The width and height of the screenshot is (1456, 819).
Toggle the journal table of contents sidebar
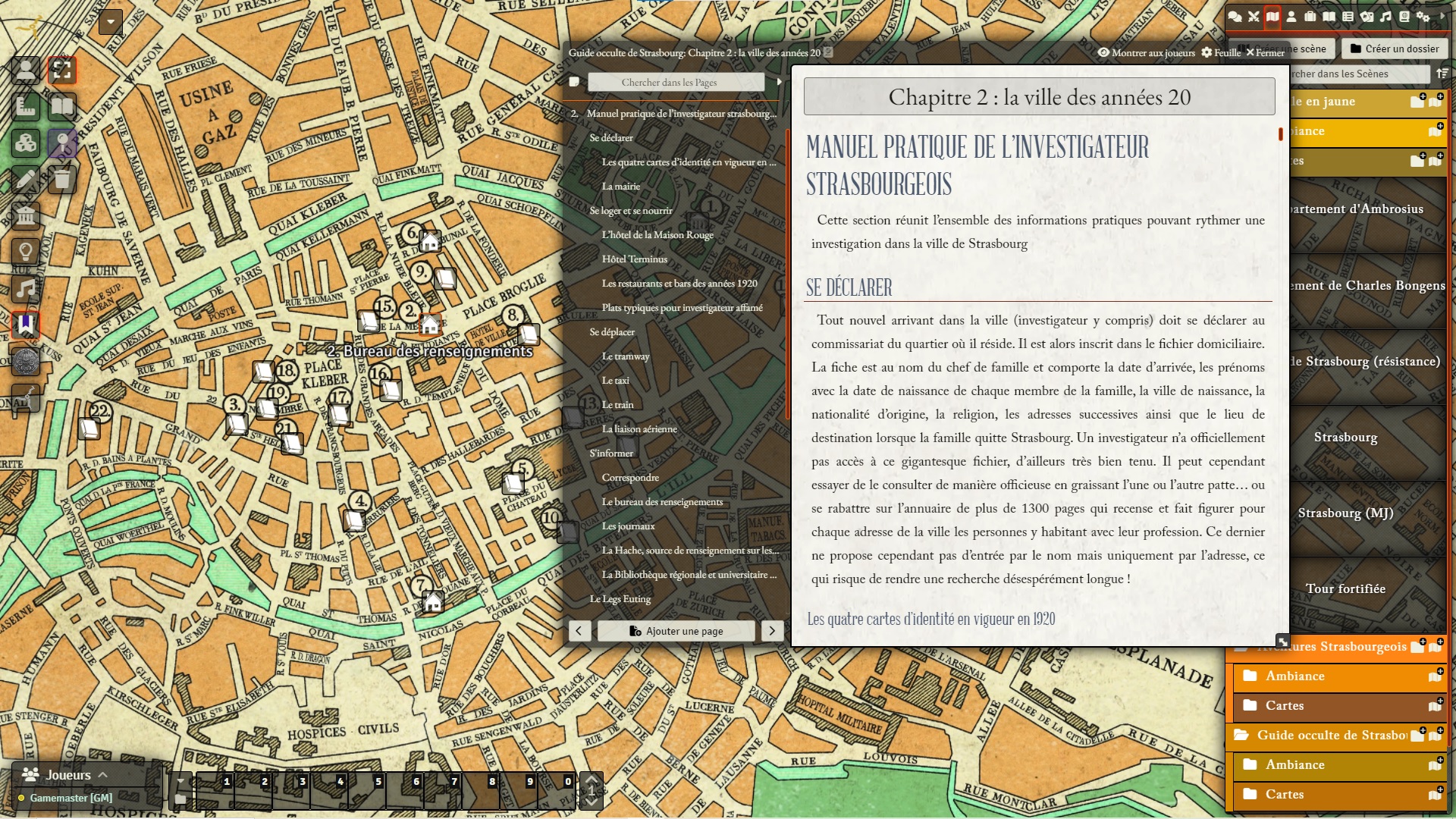tap(779, 82)
